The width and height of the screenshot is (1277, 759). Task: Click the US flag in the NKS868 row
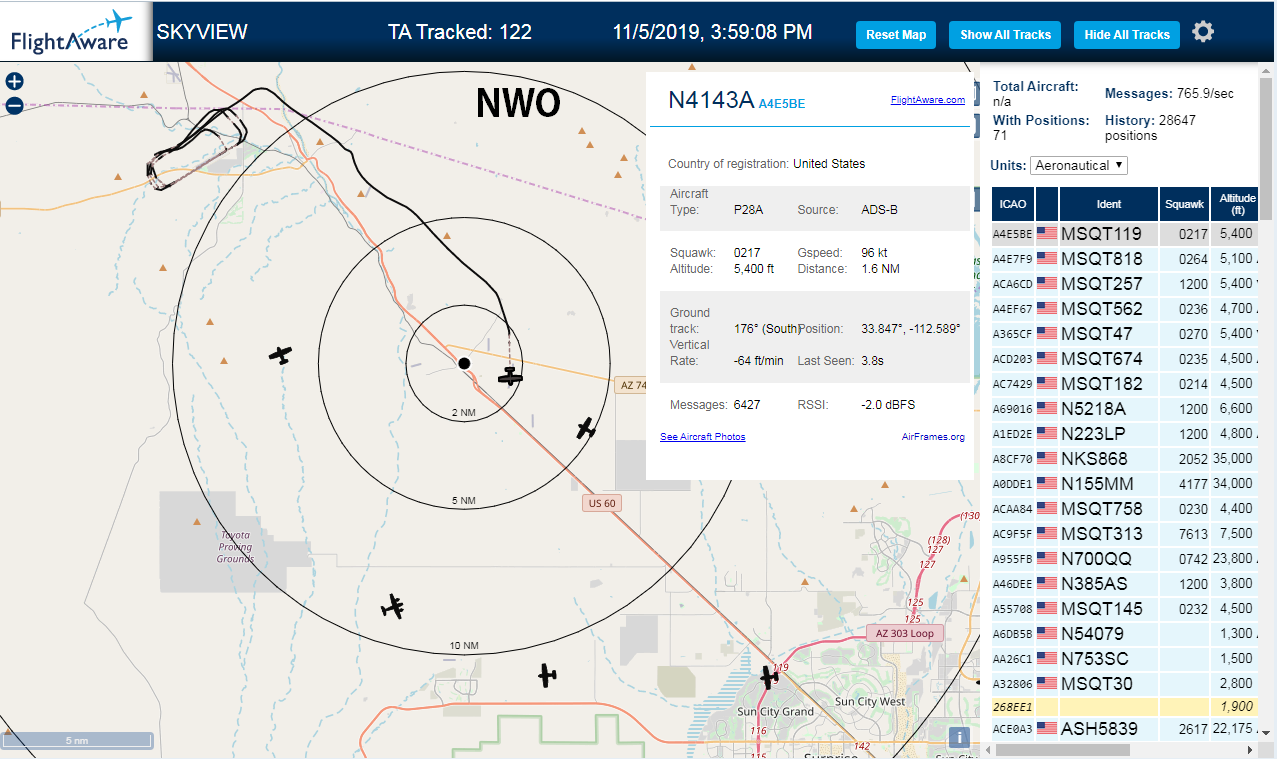pyautogui.click(x=1047, y=459)
